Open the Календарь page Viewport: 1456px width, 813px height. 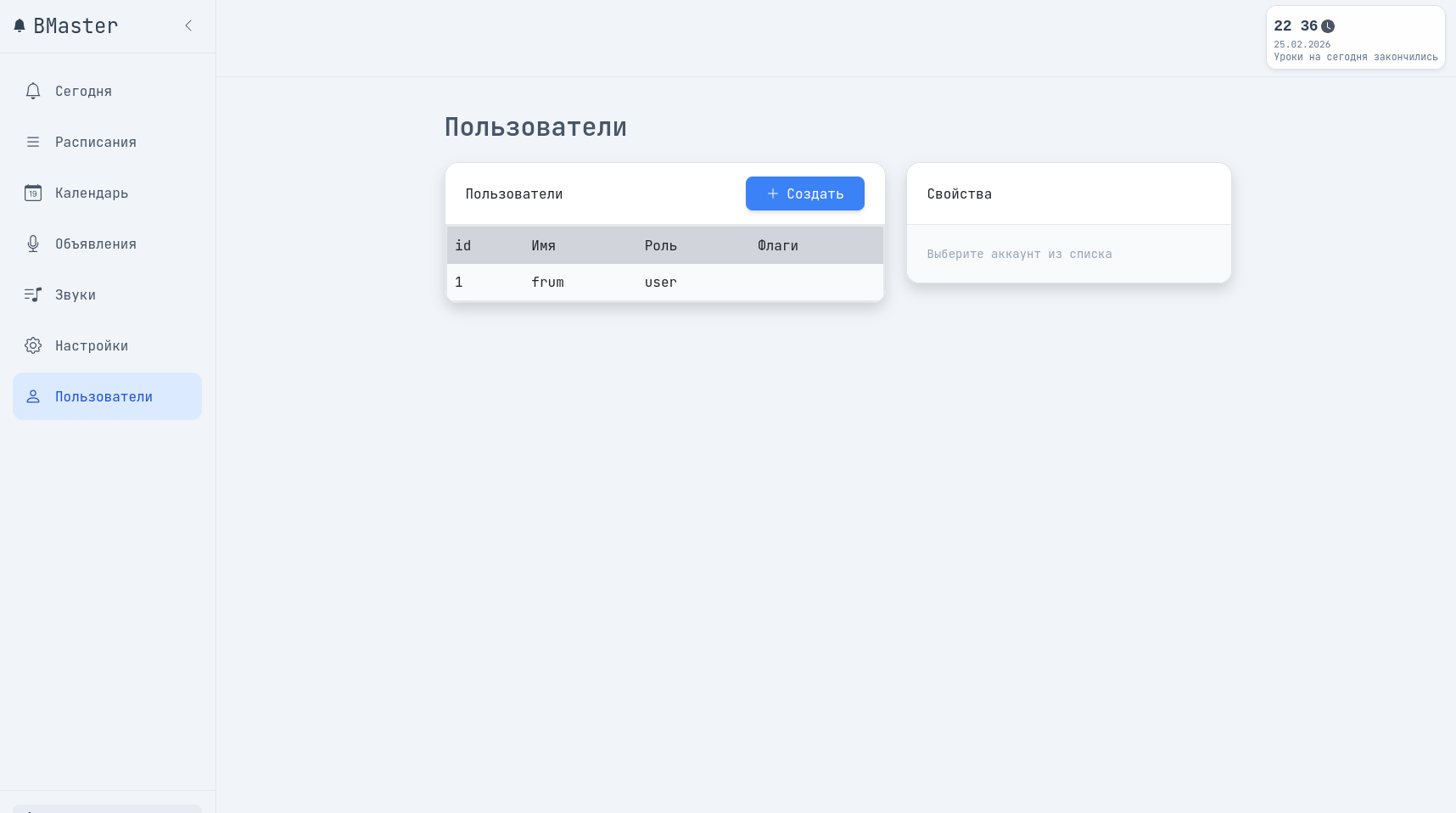(92, 193)
